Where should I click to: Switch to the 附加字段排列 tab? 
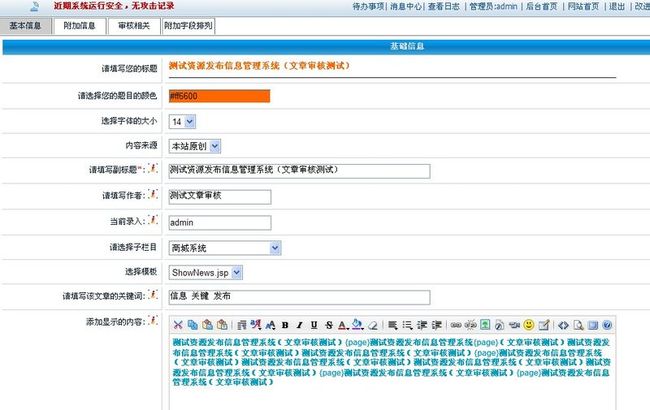tap(189, 26)
